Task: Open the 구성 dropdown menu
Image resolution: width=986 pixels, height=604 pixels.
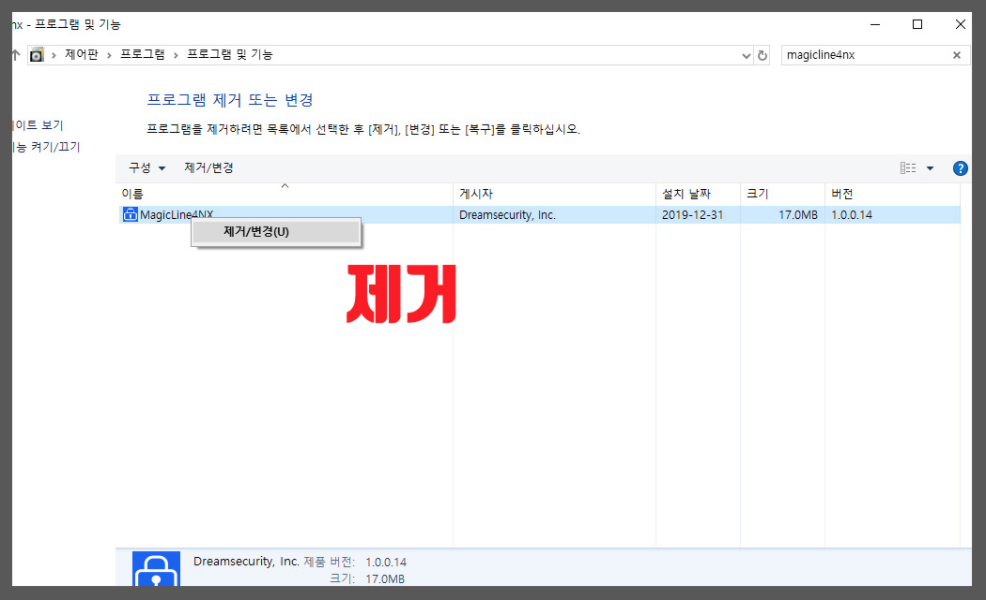Action: pos(147,168)
